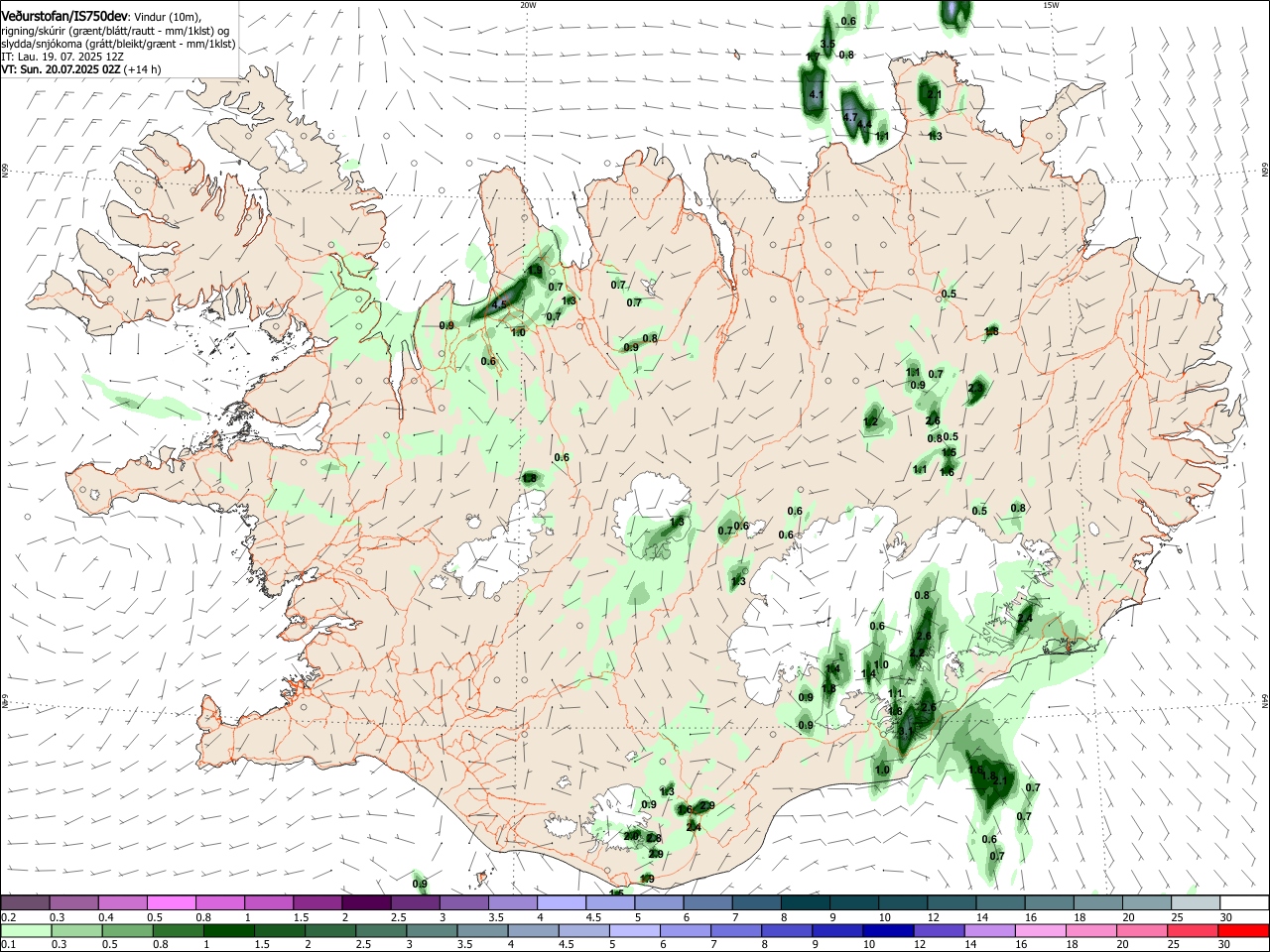Click the '15W' longitude label
Image resolution: width=1270 pixels, height=952 pixels.
(x=1051, y=5)
